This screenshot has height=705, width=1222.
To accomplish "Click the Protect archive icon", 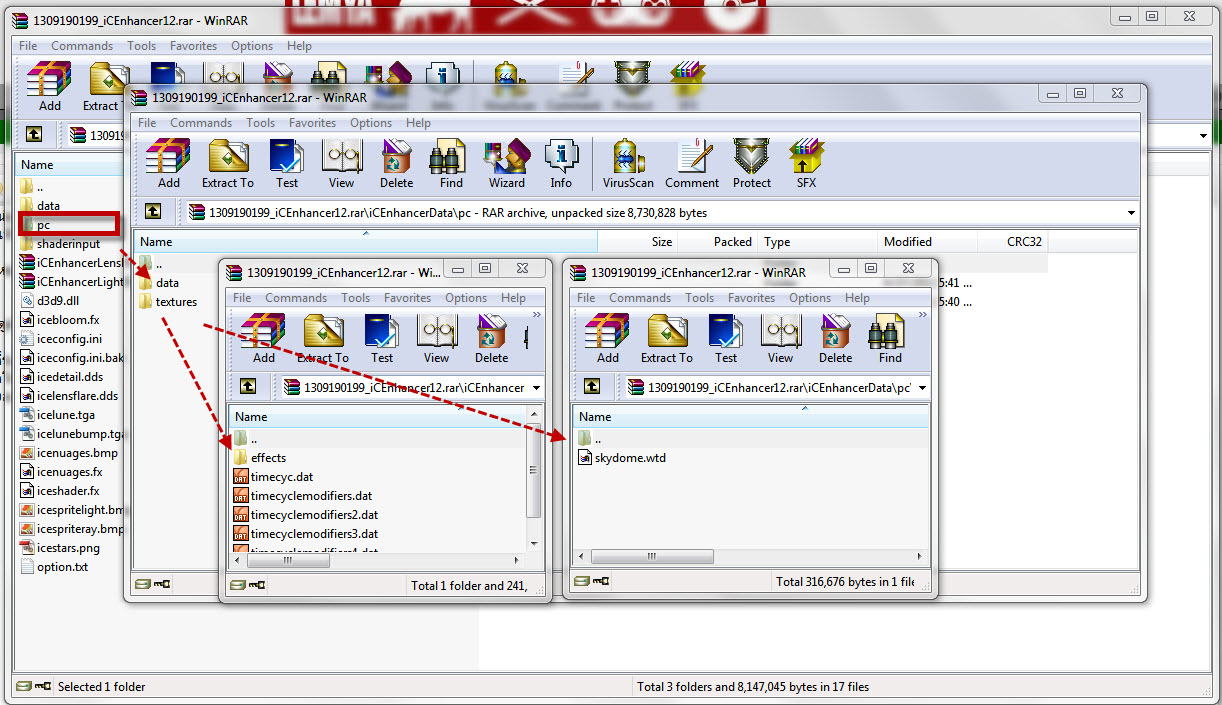I will (752, 163).
